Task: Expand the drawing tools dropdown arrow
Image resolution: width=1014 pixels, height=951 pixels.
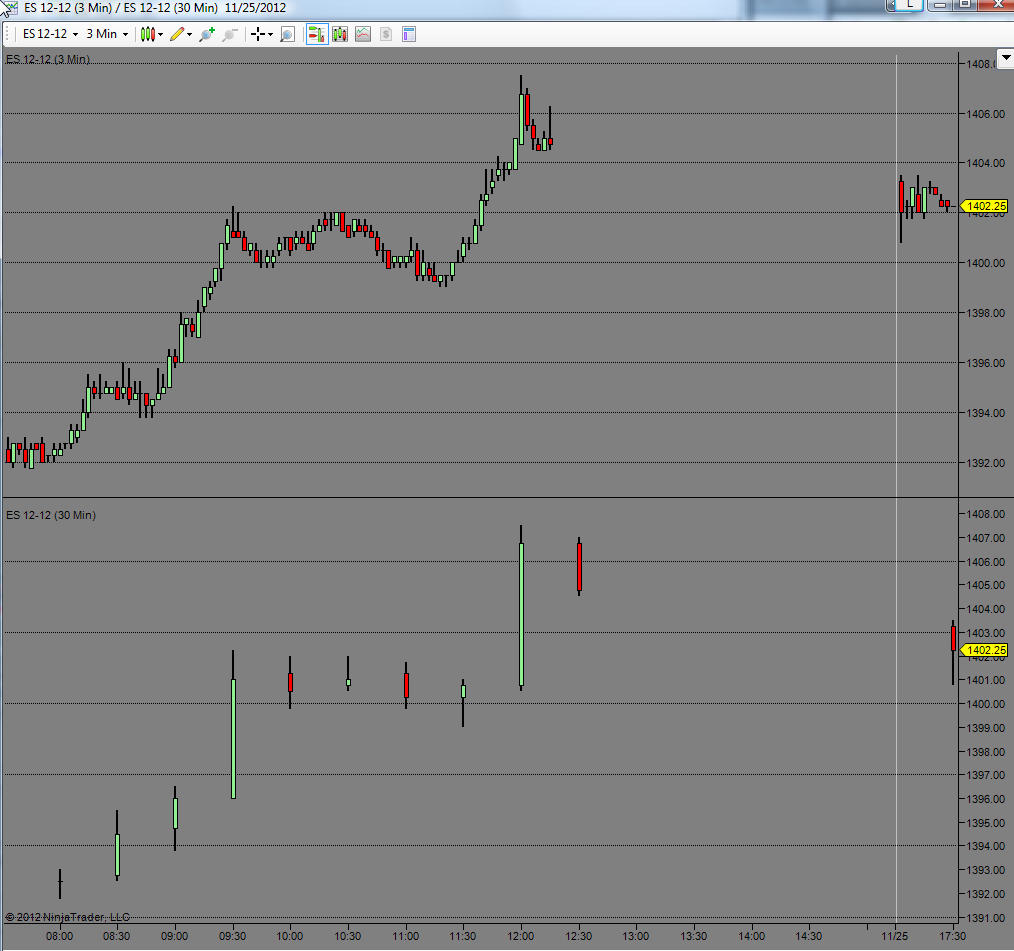Action: click(189, 34)
